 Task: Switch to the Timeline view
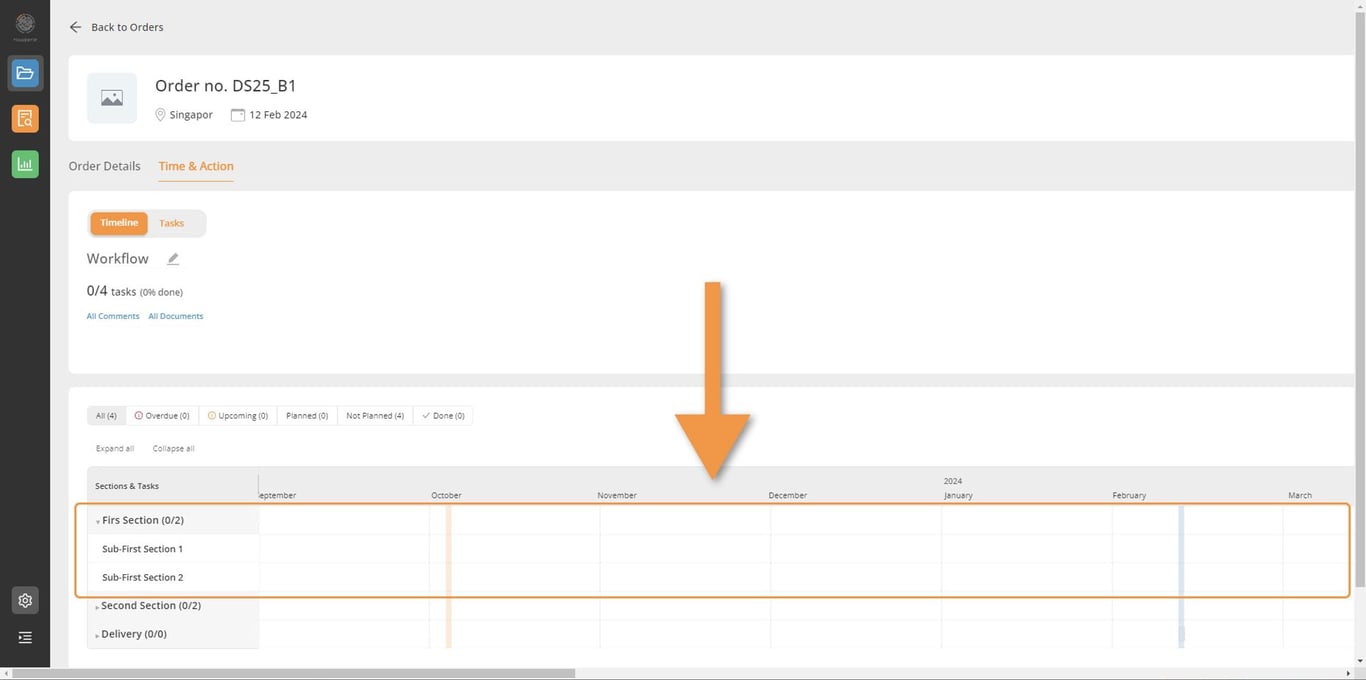[119, 223]
